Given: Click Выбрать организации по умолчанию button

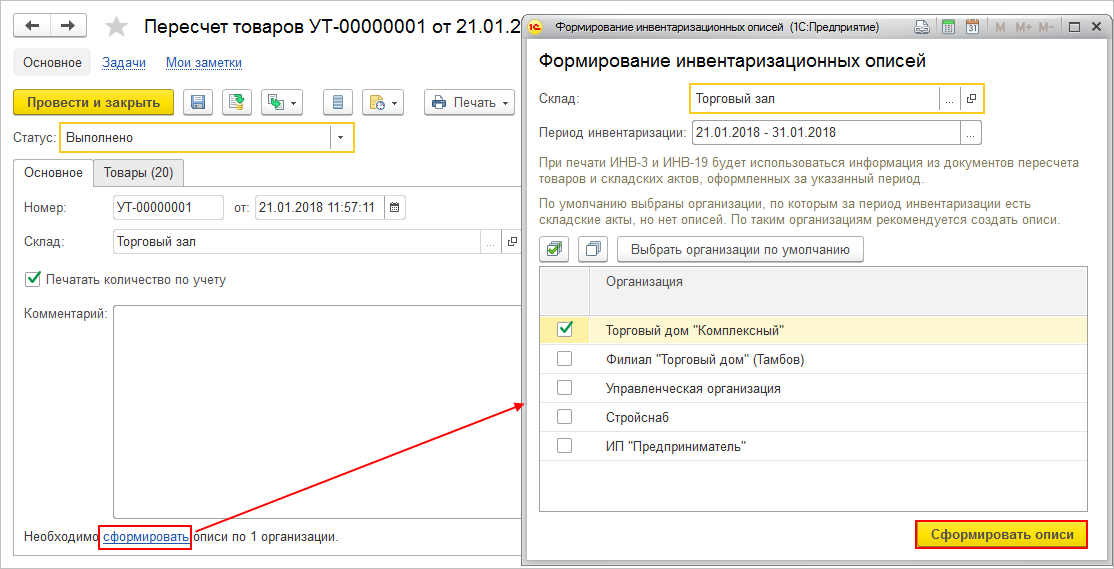Looking at the screenshot, I should [x=740, y=249].
